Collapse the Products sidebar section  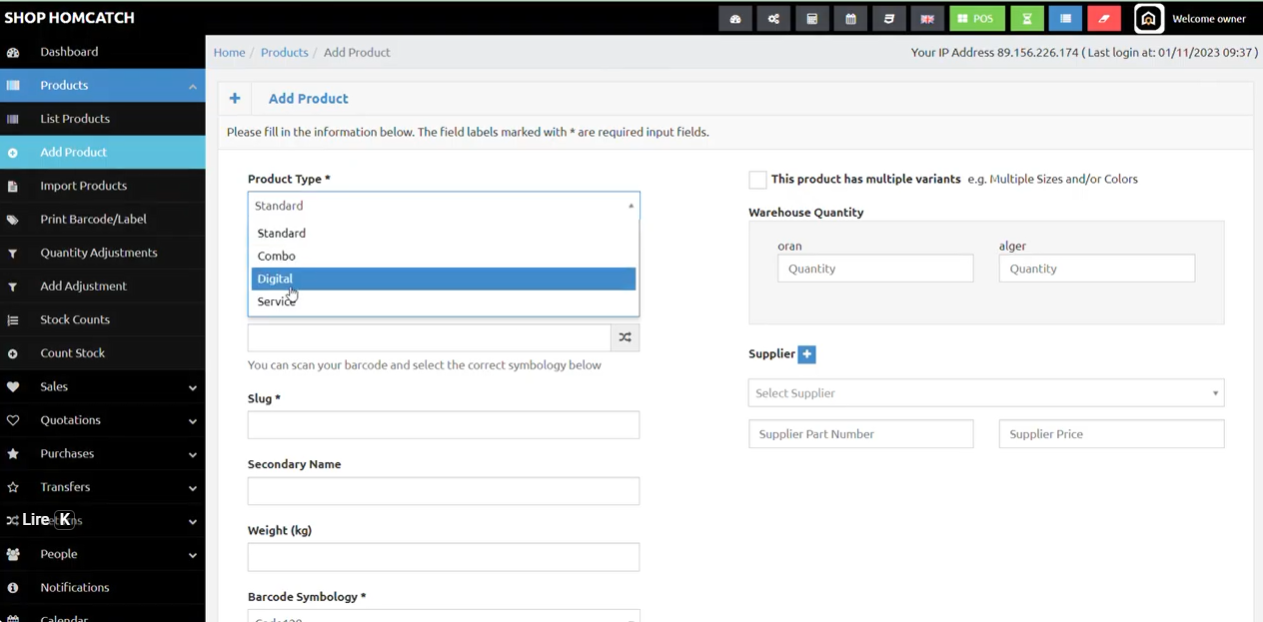[102, 85]
